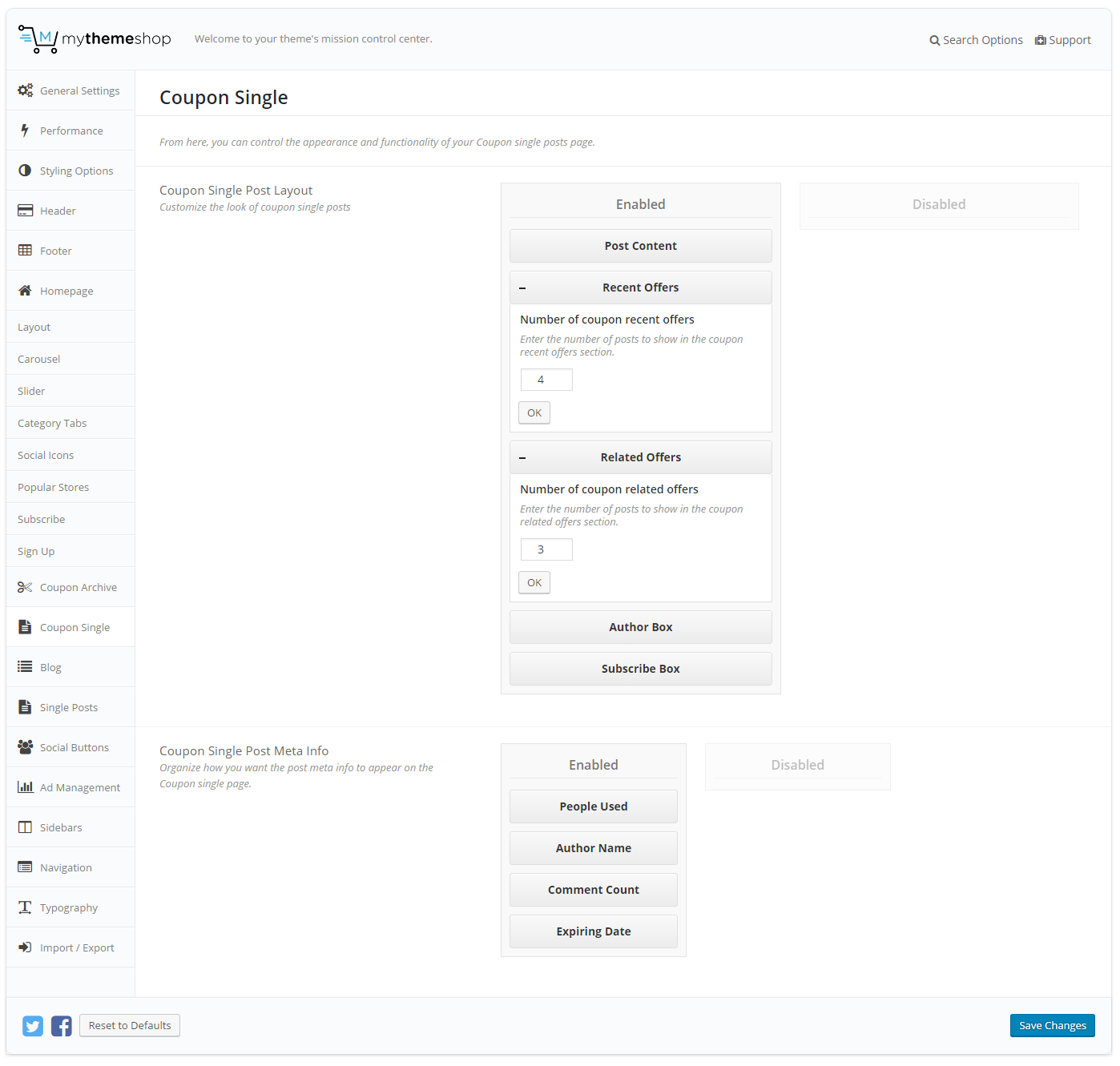Click the Typography T icon
Image resolution: width=1120 pixels, height=1066 pixels.
point(25,907)
